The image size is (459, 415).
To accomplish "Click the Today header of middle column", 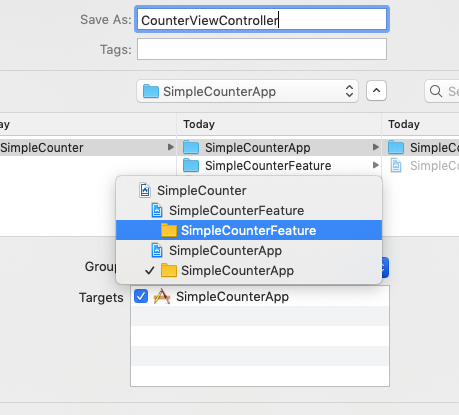I will coord(199,124).
